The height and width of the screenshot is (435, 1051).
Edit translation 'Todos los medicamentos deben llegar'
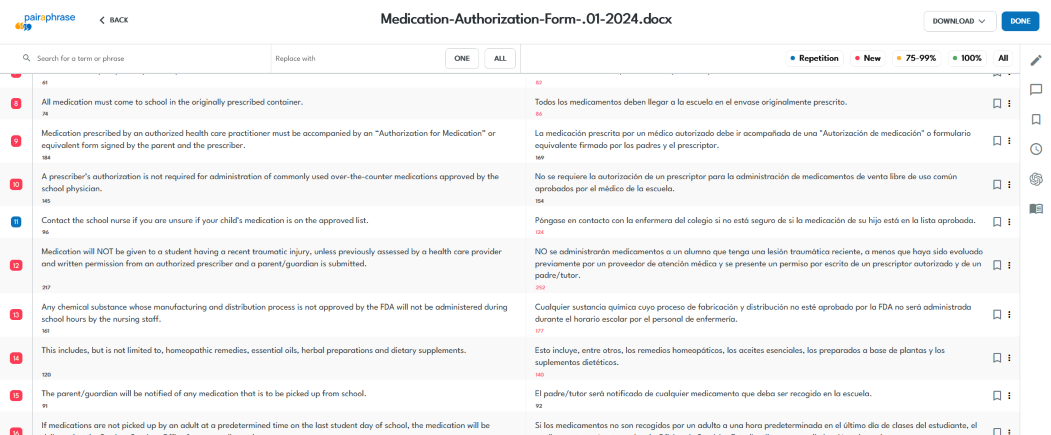[x=691, y=103]
